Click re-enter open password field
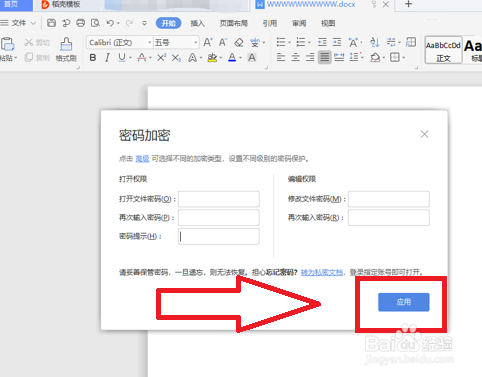This screenshot has height=377, width=482. [x=219, y=218]
